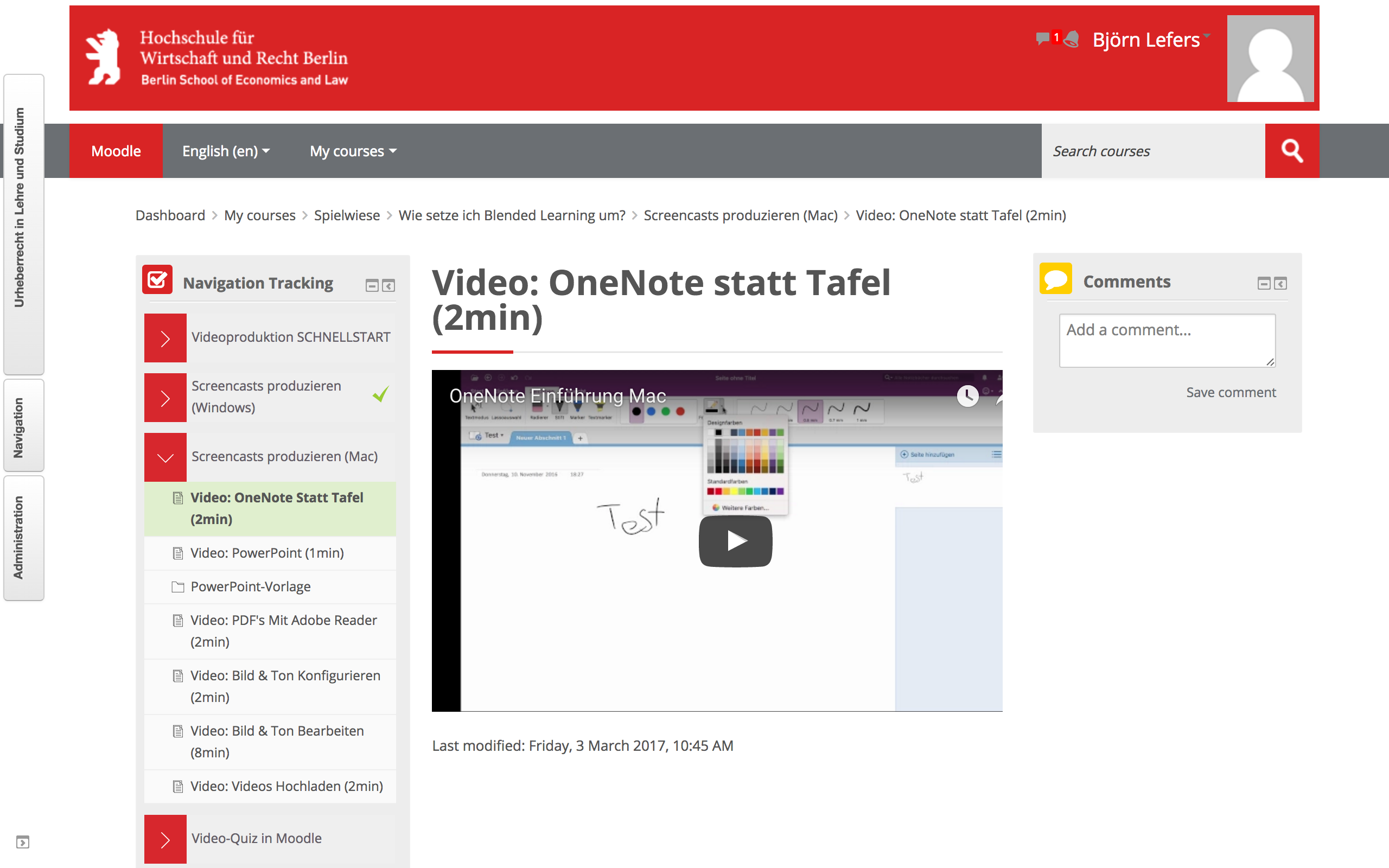Dock the Comments block
This screenshot has height=868, width=1389.
pos(1280,283)
